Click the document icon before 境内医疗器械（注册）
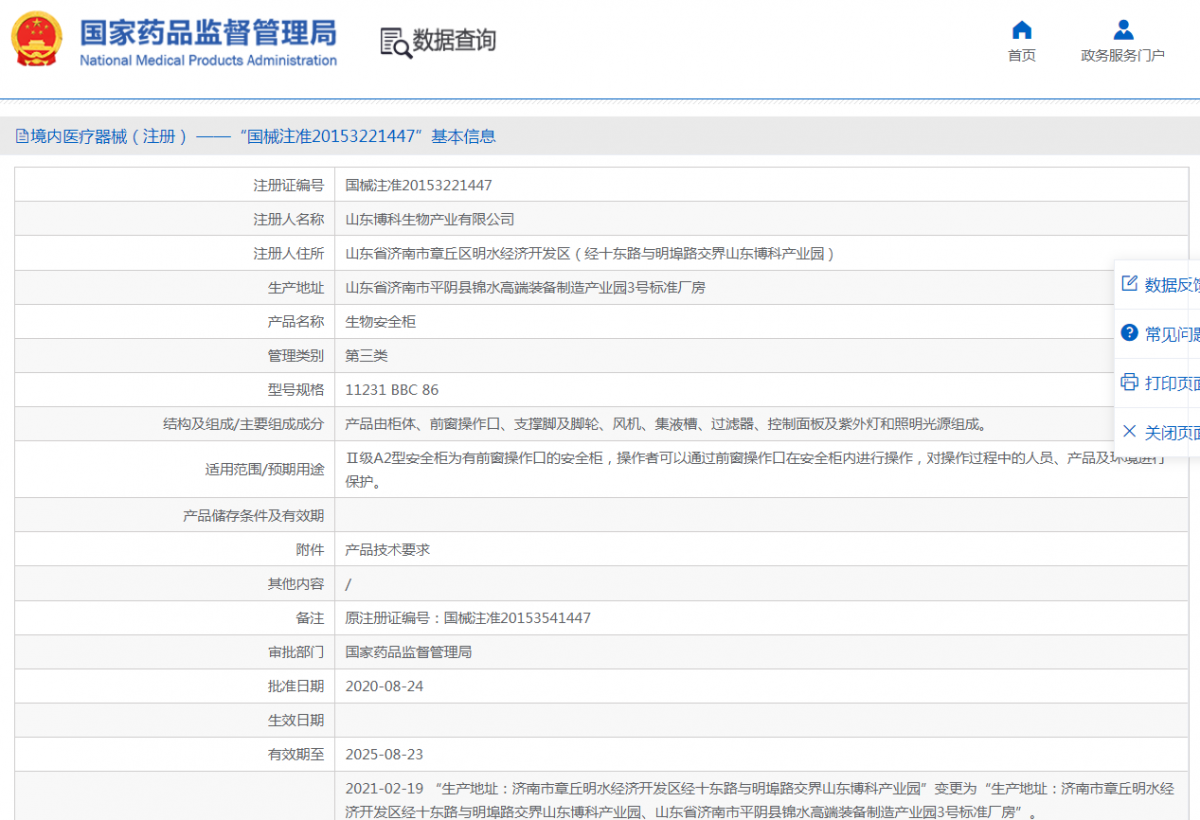This screenshot has width=1200, height=820. point(20,135)
